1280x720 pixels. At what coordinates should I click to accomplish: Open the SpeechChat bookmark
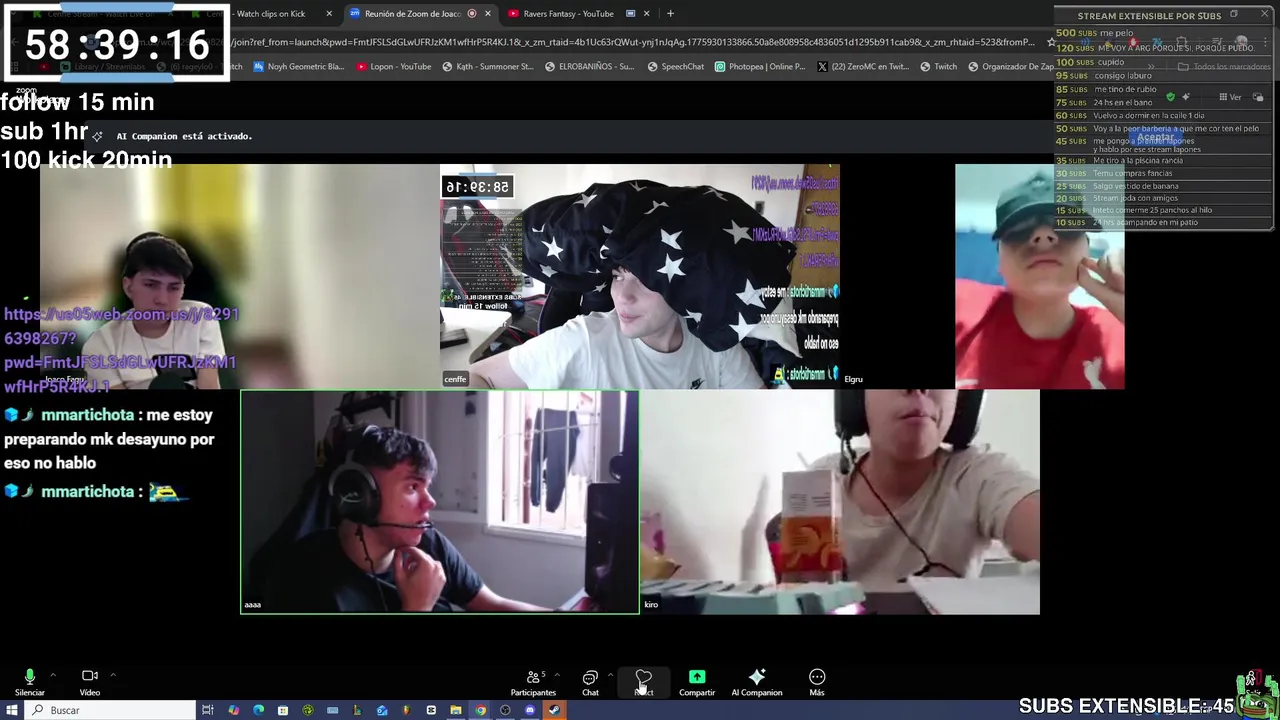coord(676,67)
